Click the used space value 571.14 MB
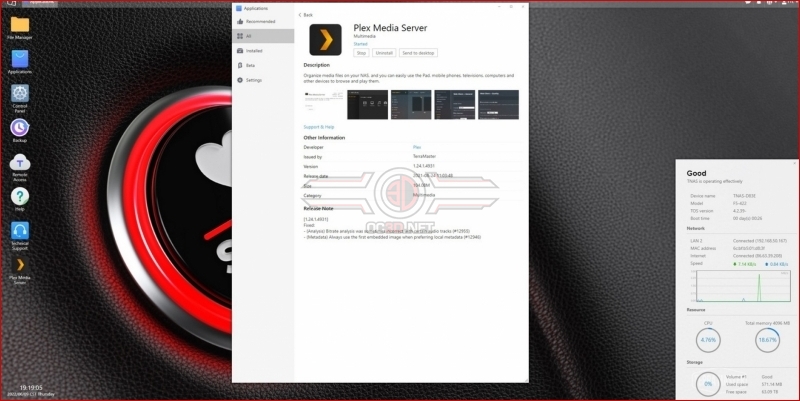This screenshot has height=401, width=800. (x=773, y=384)
